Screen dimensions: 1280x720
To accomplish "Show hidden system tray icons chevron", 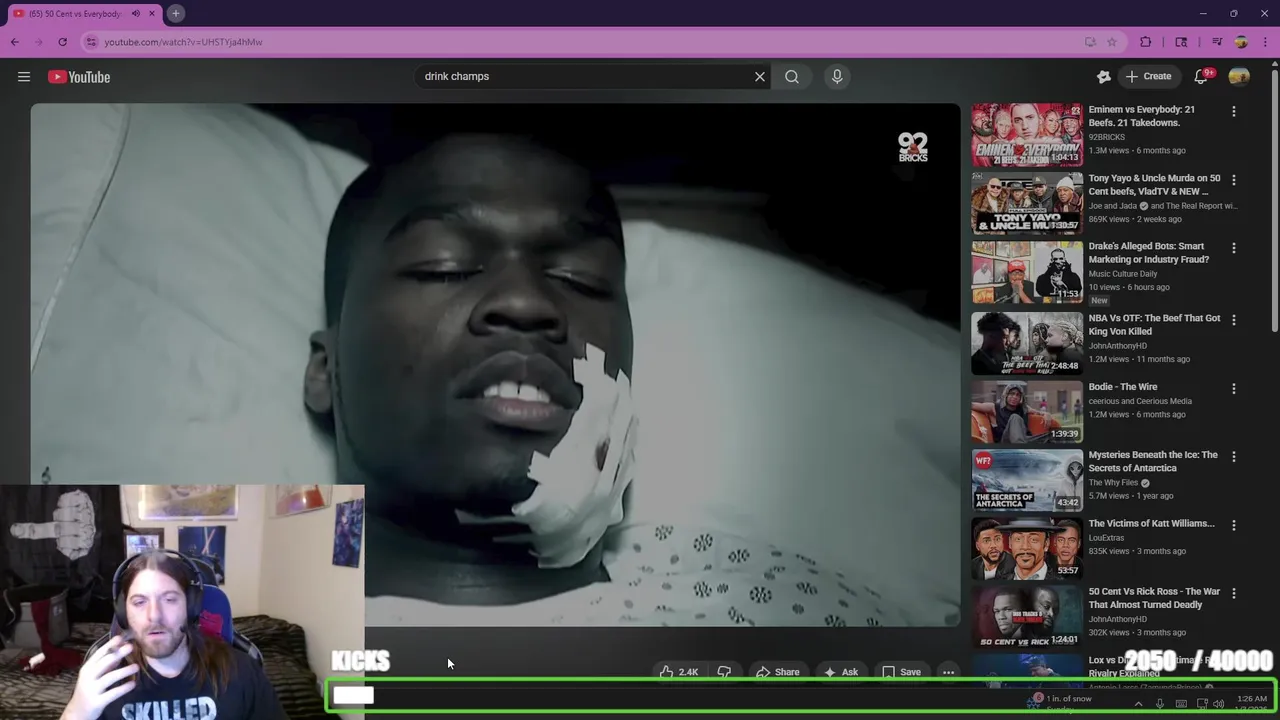I will (1138, 704).
